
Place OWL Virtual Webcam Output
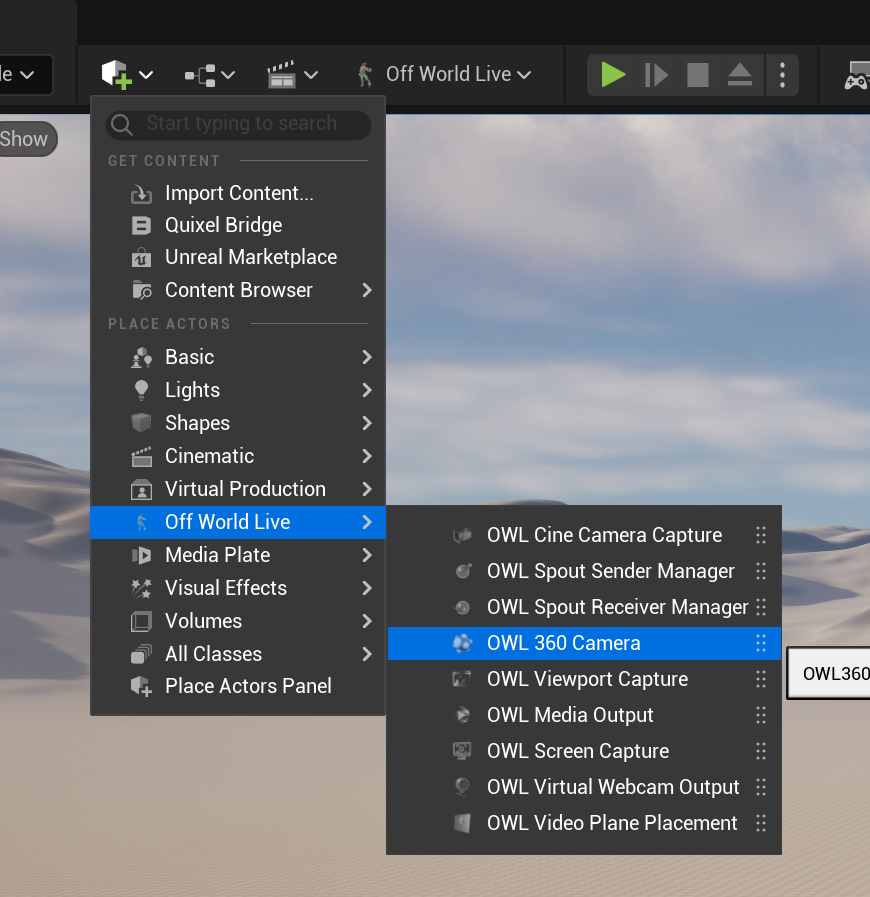(x=584, y=788)
